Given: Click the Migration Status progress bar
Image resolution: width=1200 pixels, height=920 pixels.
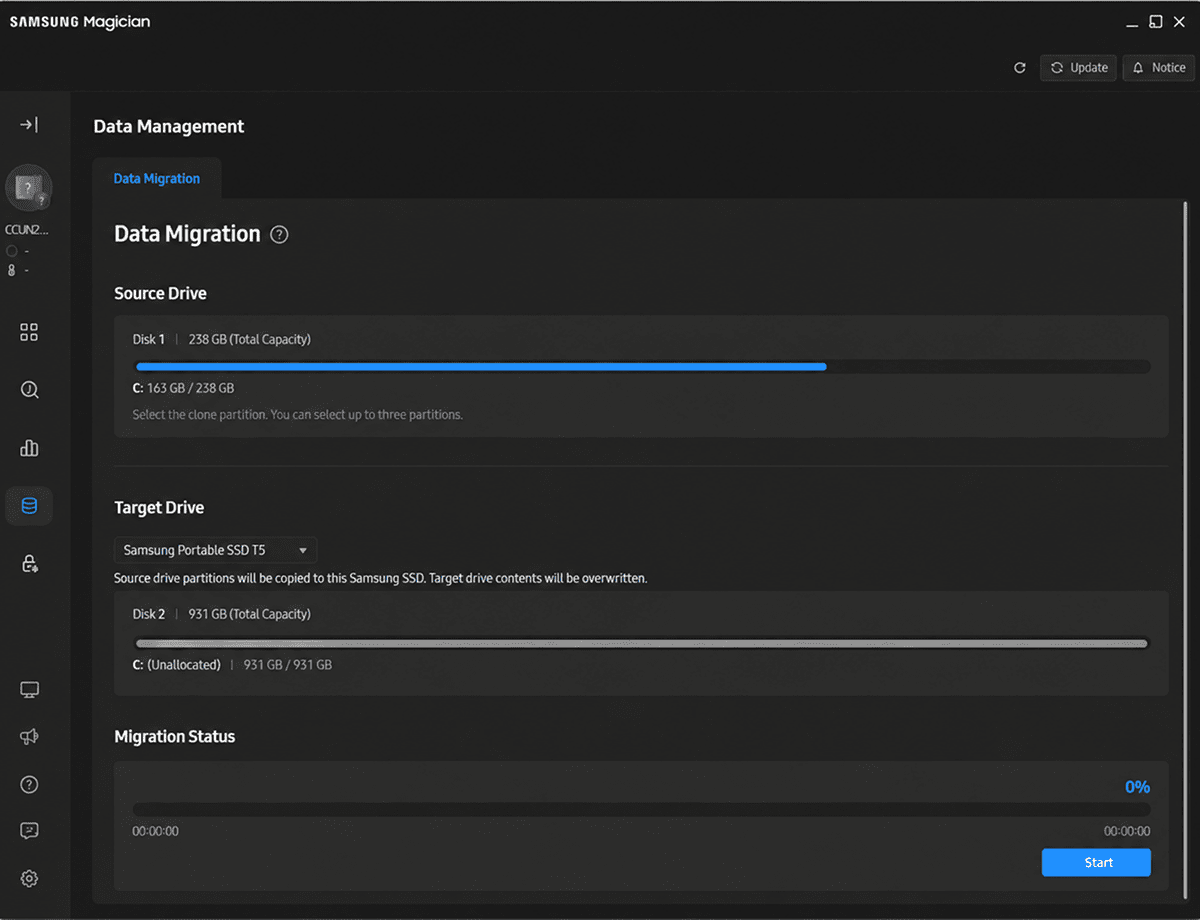Looking at the screenshot, I should pos(642,809).
